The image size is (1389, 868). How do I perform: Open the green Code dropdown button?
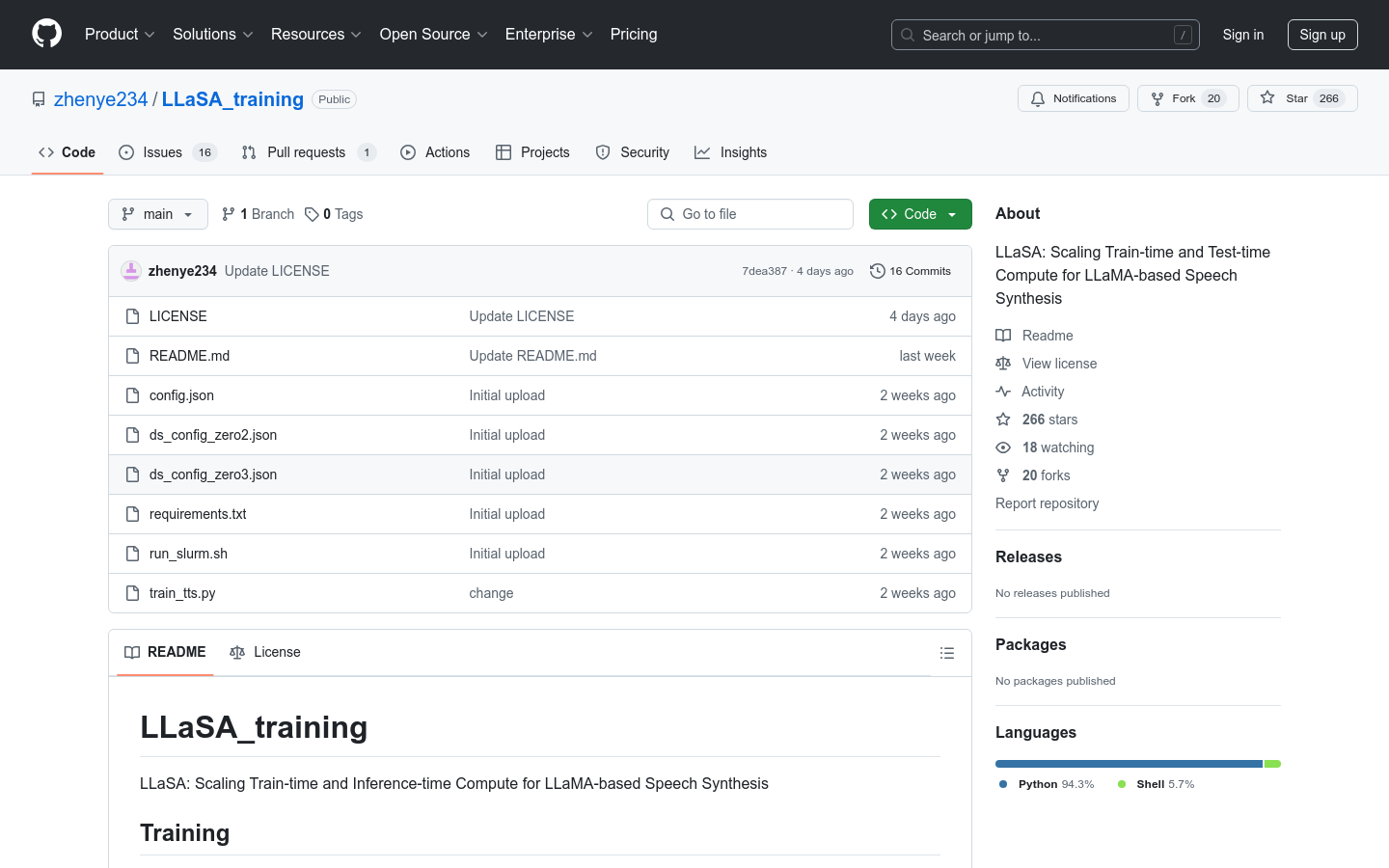pos(920,214)
